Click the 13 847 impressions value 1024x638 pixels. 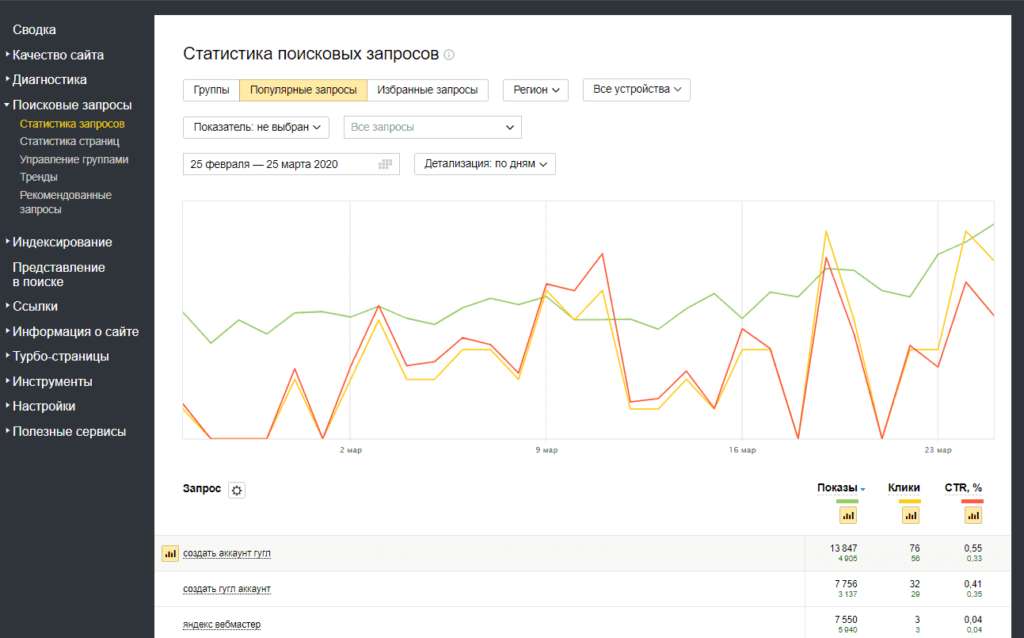coord(844,549)
